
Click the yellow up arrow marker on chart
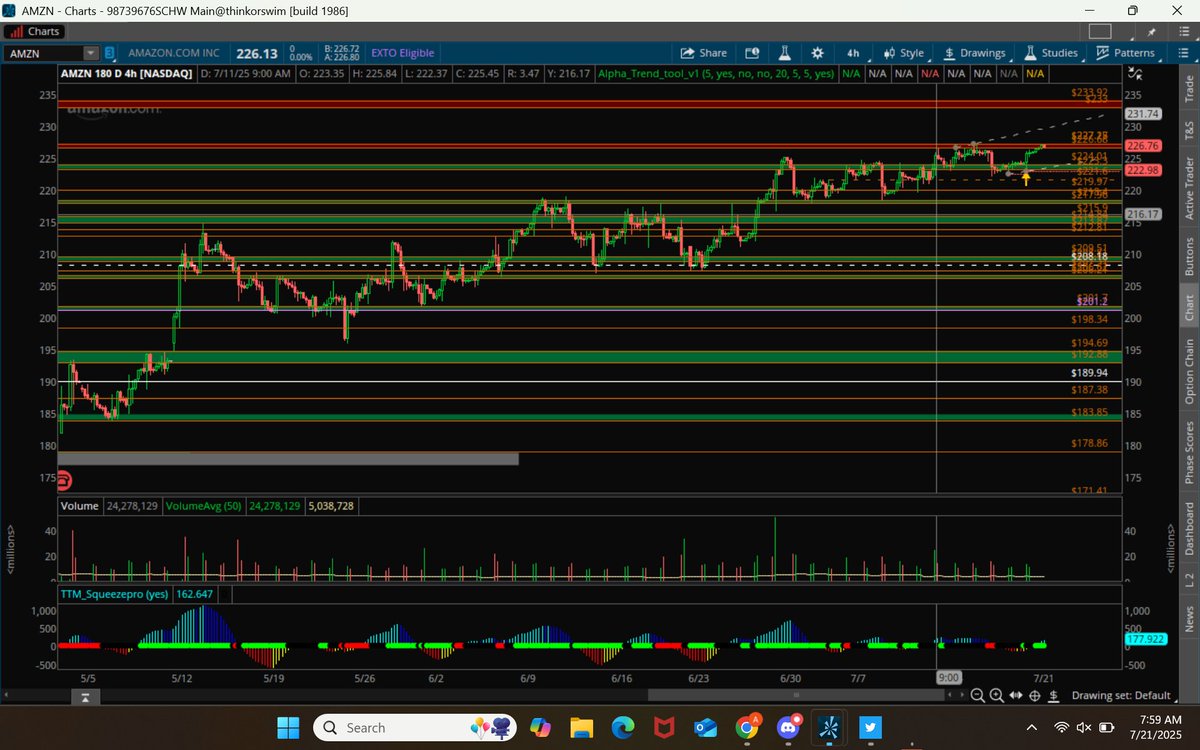(1025, 179)
